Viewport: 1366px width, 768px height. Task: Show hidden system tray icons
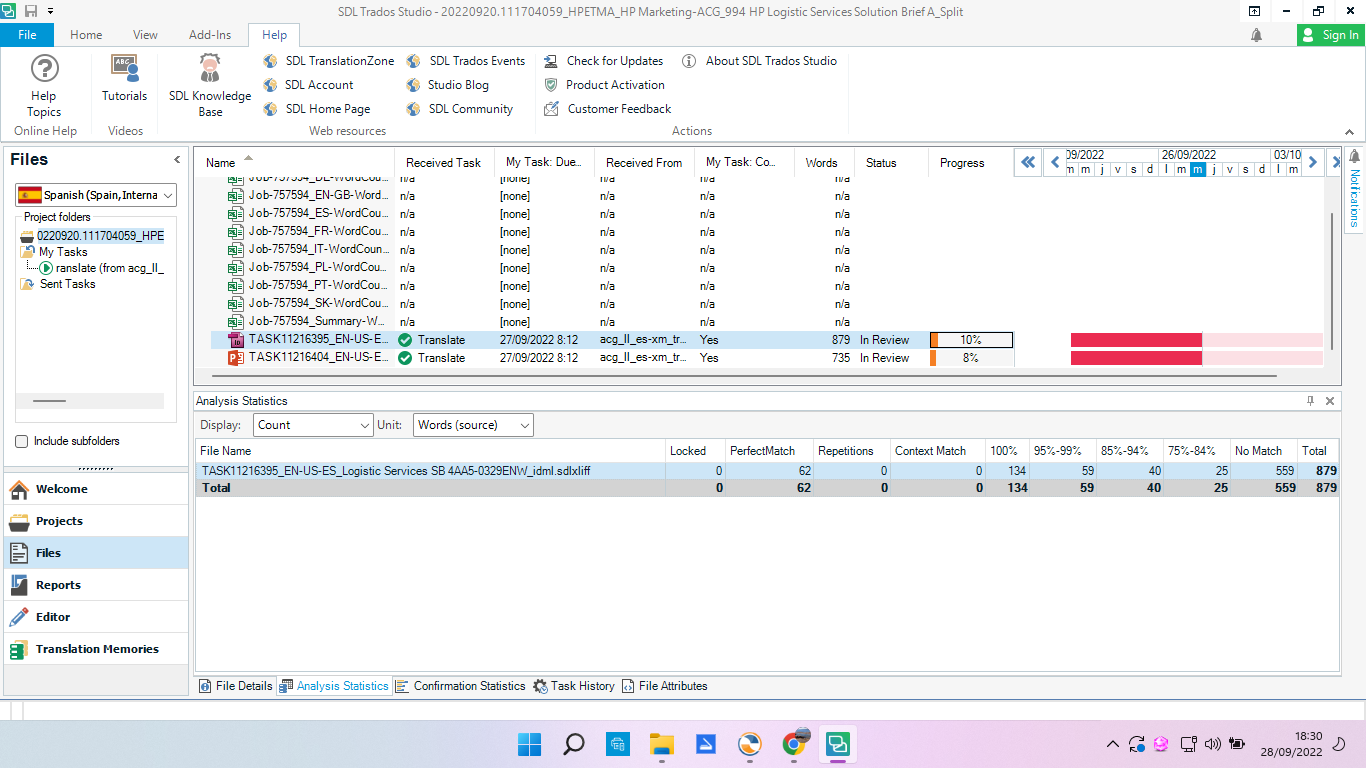click(x=1112, y=744)
